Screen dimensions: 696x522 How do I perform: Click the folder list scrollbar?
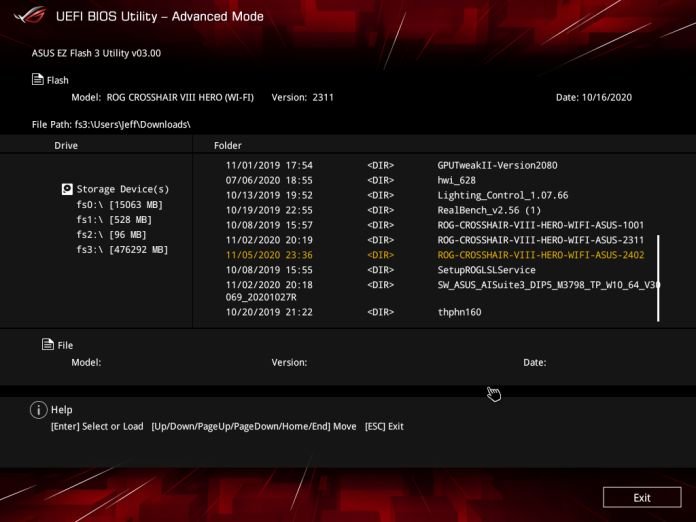point(658,278)
